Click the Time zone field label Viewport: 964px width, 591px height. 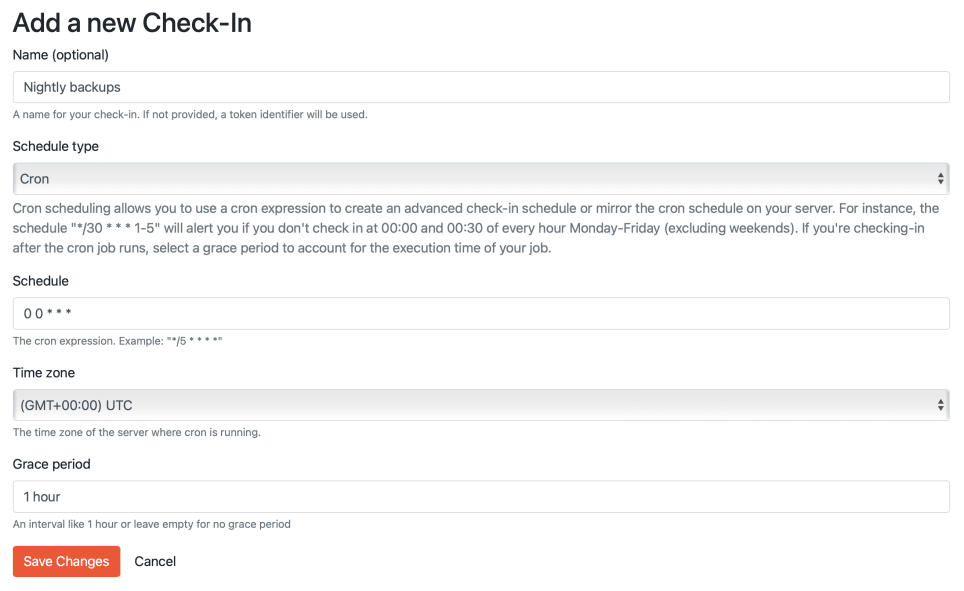pos(42,373)
